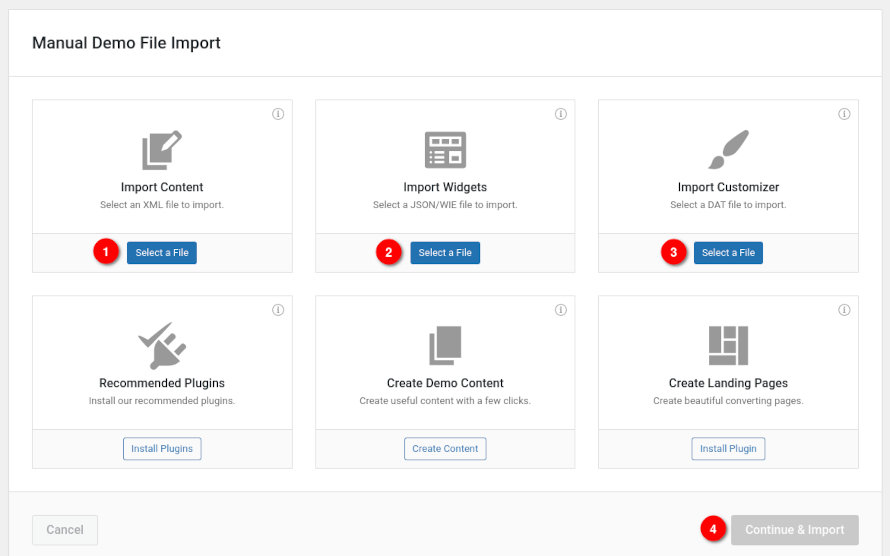Click the info icon on Import Widgets card
The height and width of the screenshot is (556, 890).
[560, 114]
